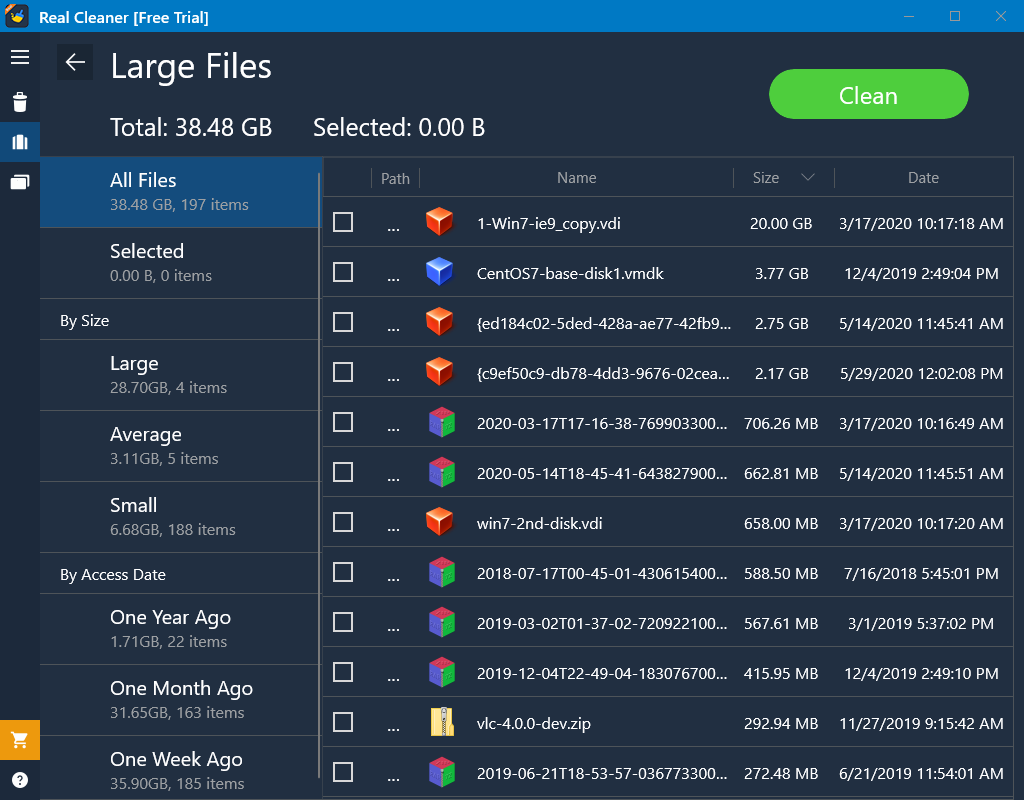
Task: Click the icon of 2019-03-02T01-37-02 file
Action: click(x=441, y=622)
